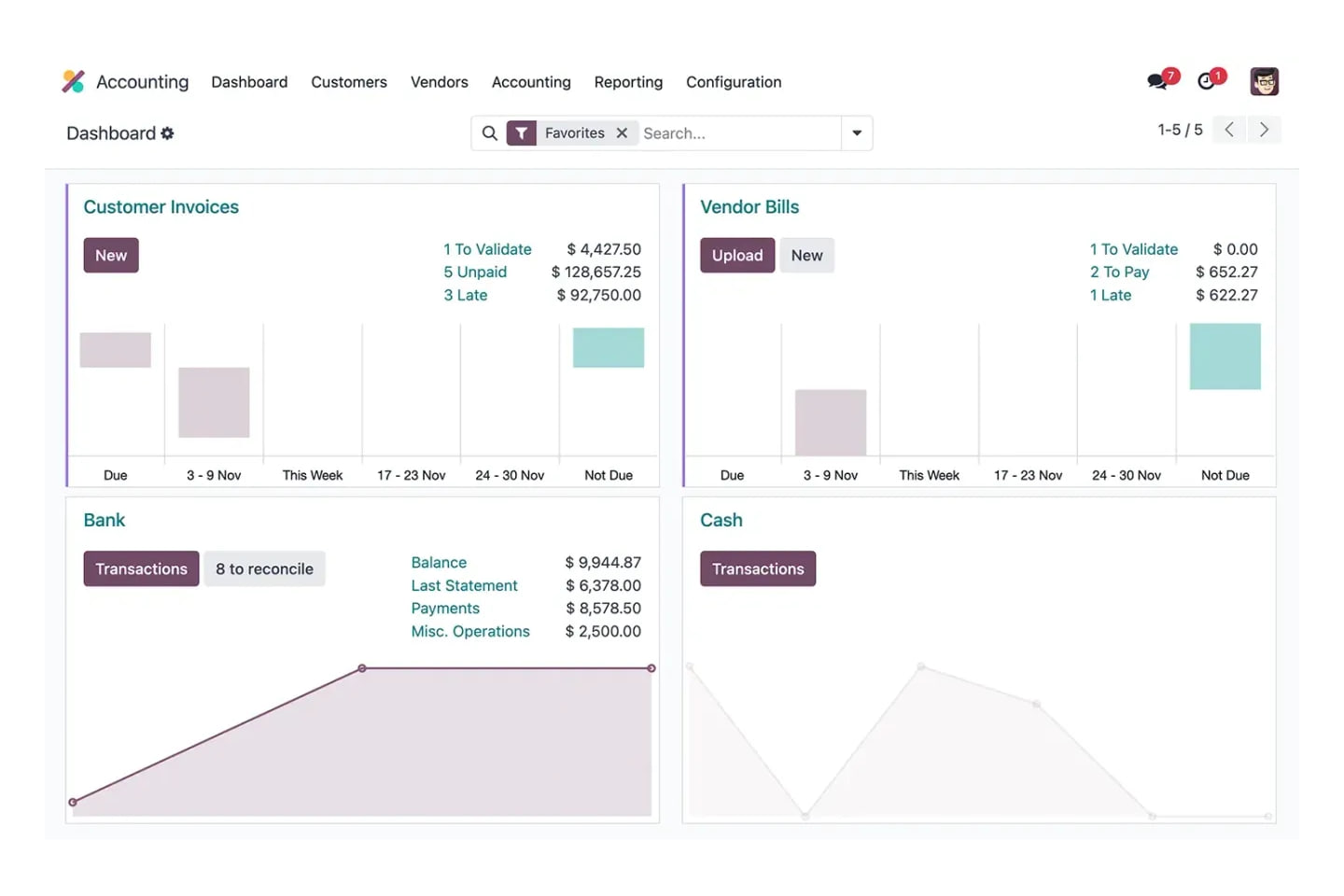1344x896 pixels.
Task: Open the 3 Late invoices link
Action: [x=466, y=295]
